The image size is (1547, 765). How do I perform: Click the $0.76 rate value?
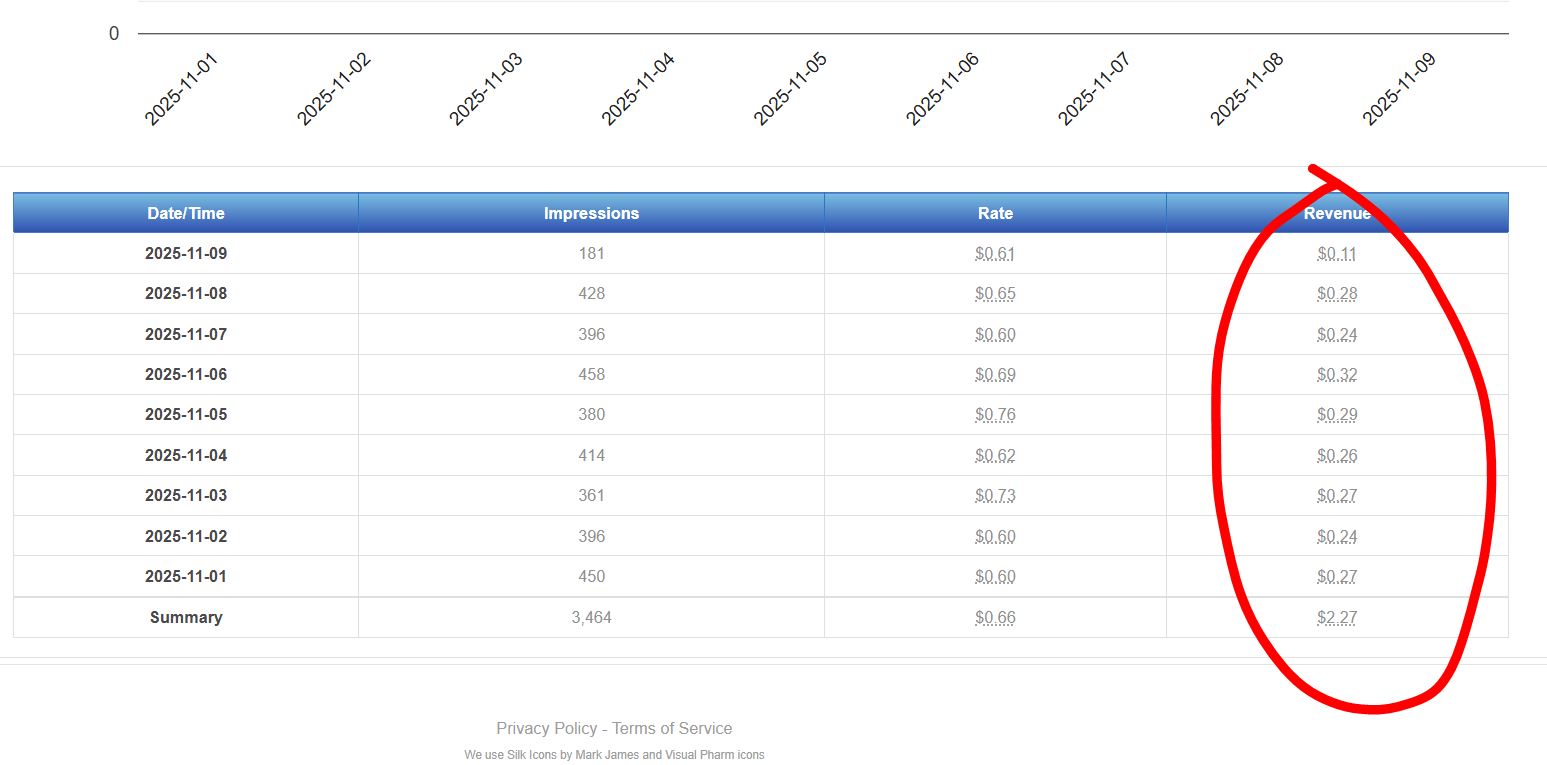point(995,415)
